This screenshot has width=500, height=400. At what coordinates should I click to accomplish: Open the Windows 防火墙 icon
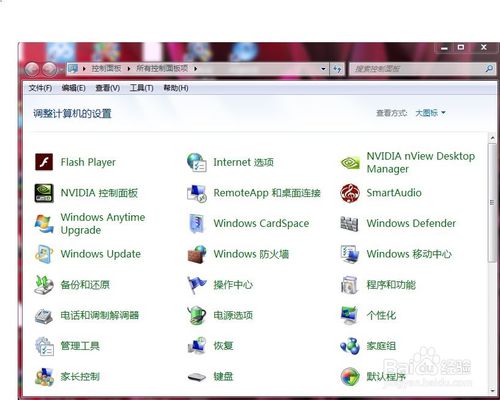point(197,254)
